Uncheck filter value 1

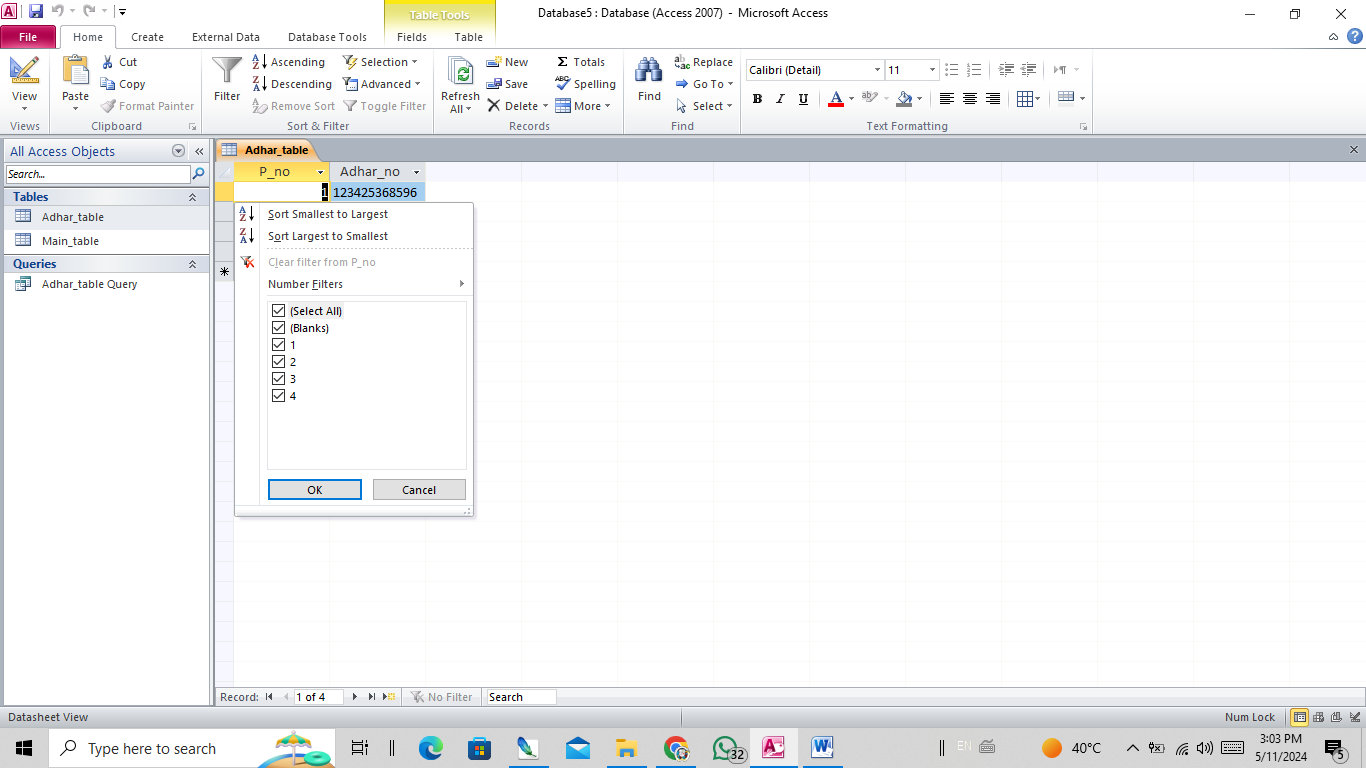[279, 345]
